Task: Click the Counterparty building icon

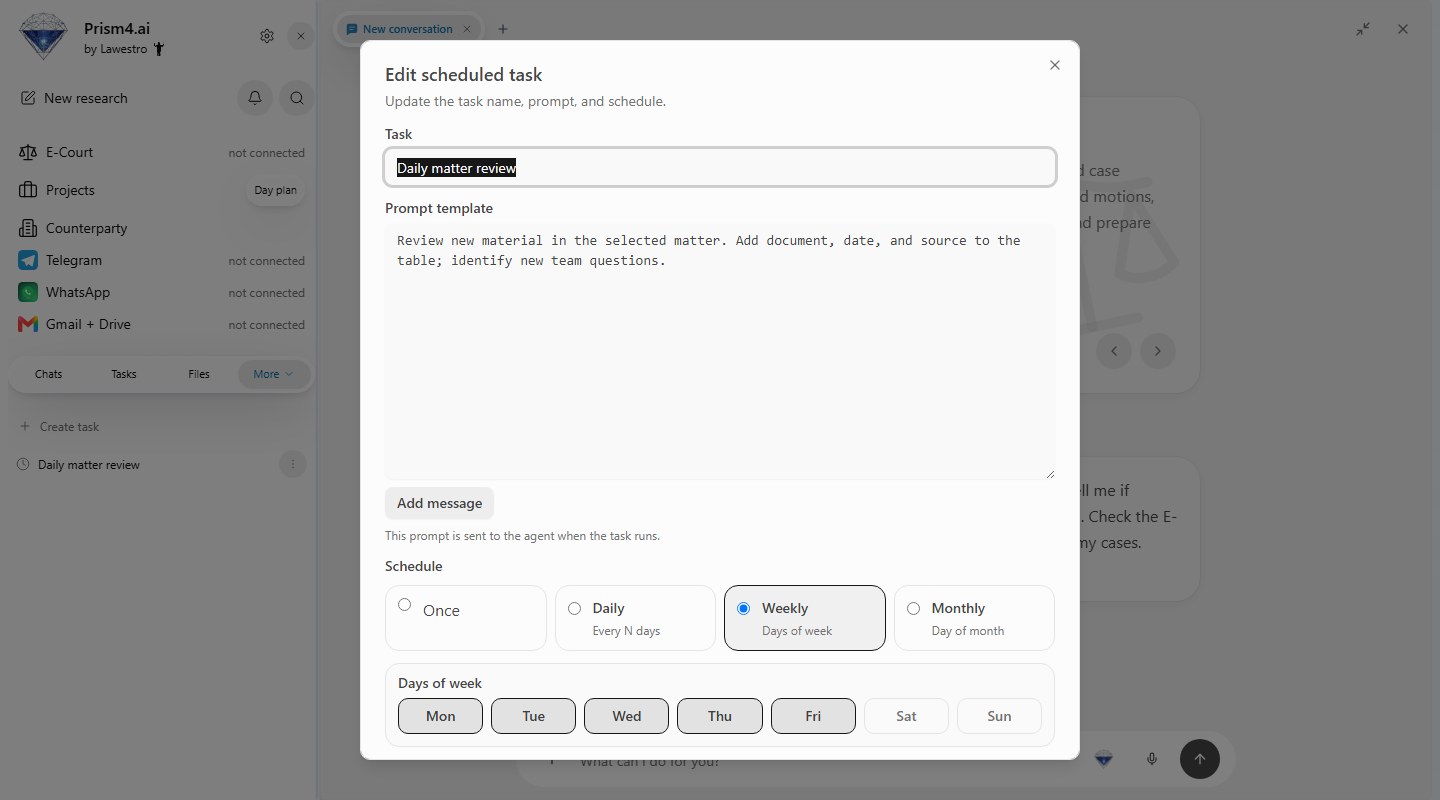Action: 28,228
